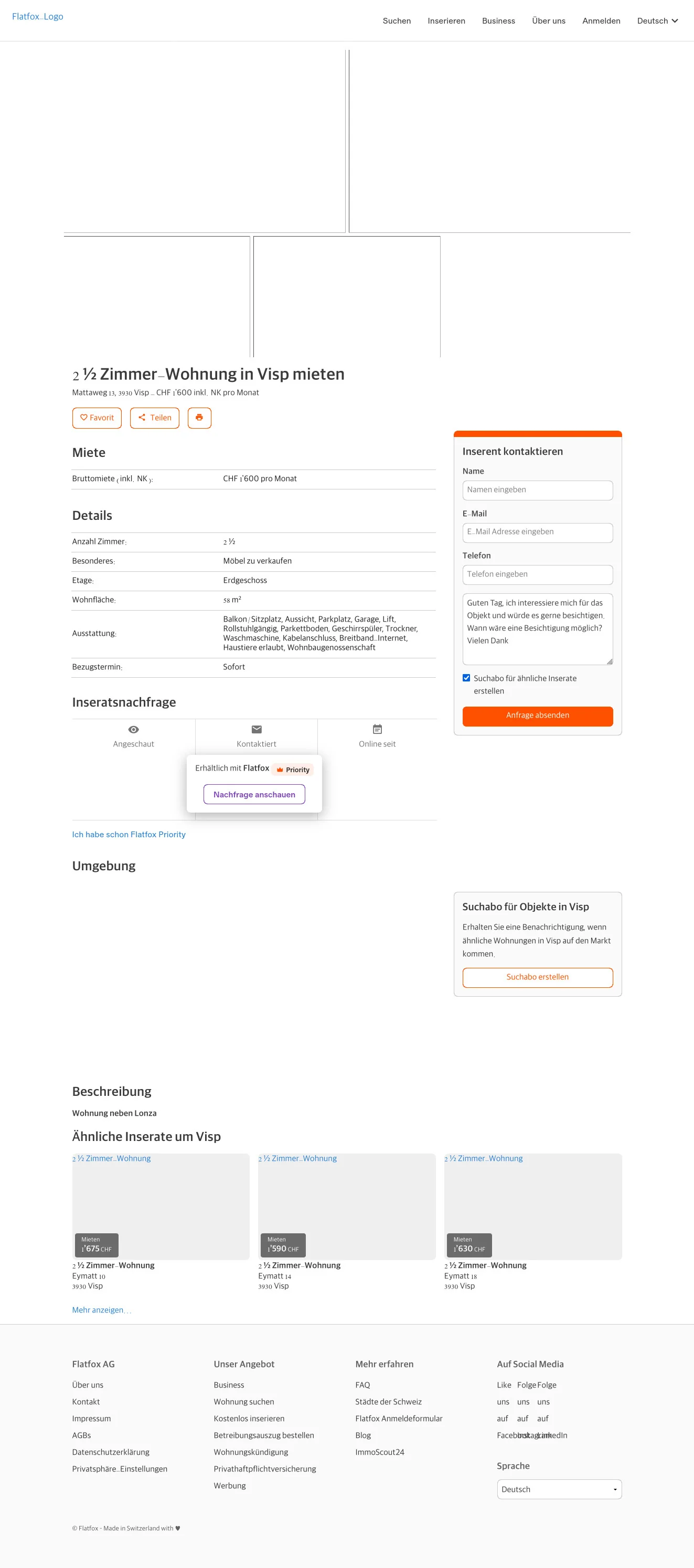Click the calendar icon above Online seit
This screenshot has height=1568, width=694.
[x=377, y=729]
